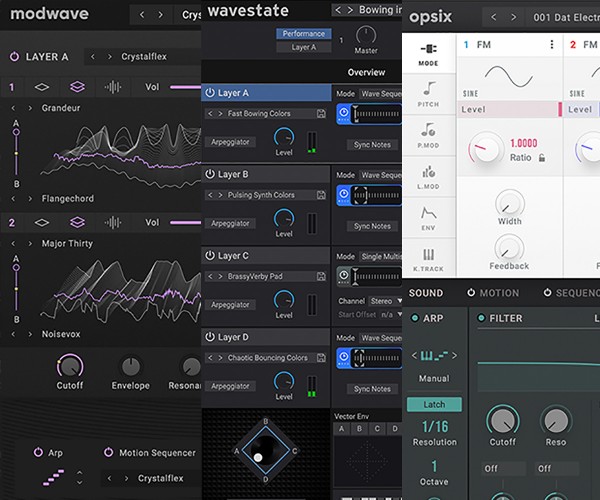Adjust modwave oscillator 1 A/B blend slider
This screenshot has width=600, height=500.
(16, 153)
